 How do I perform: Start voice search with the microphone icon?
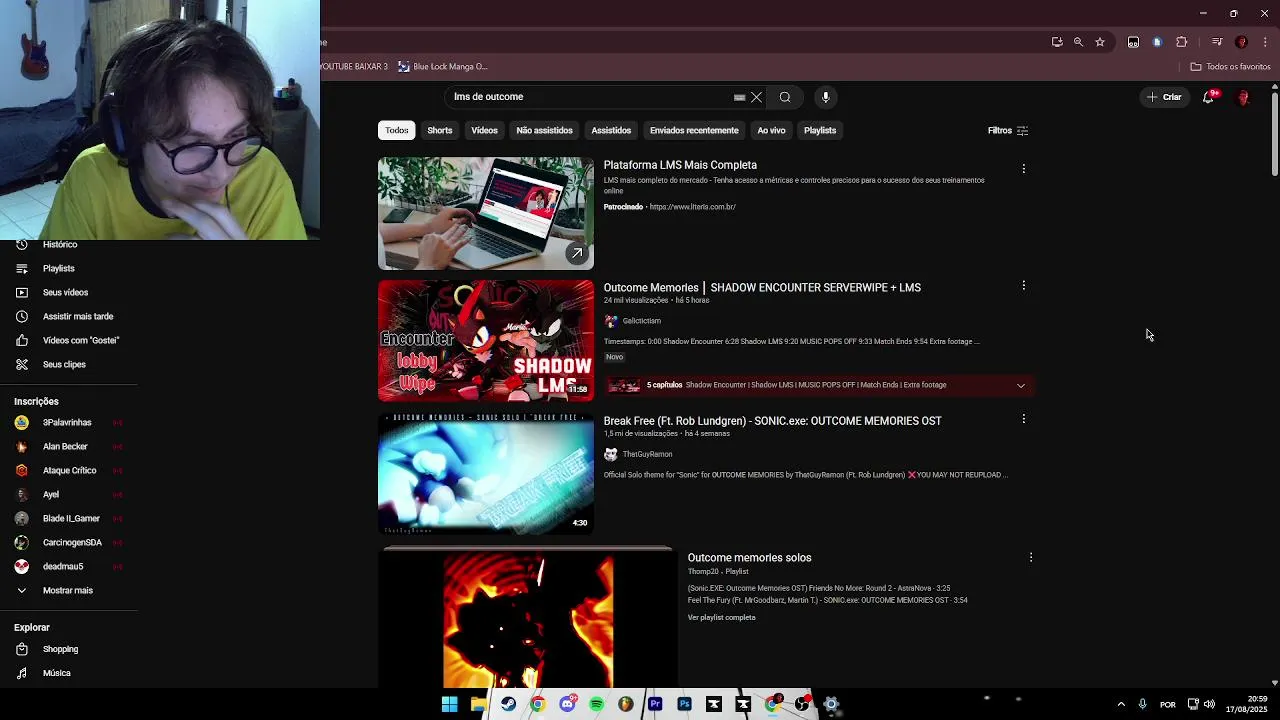point(825,97)
